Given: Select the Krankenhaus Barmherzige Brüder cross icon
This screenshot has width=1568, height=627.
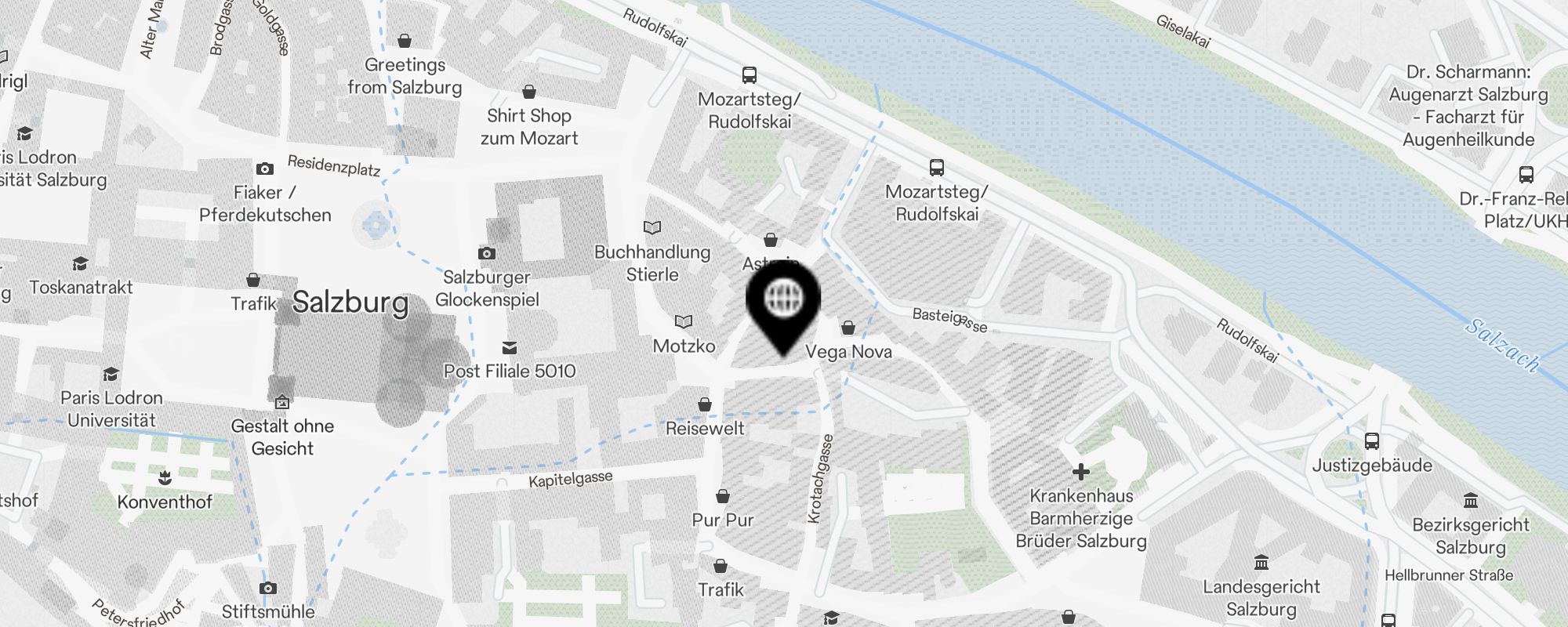Looking at the screenshot, I should tap(1081, 471).
